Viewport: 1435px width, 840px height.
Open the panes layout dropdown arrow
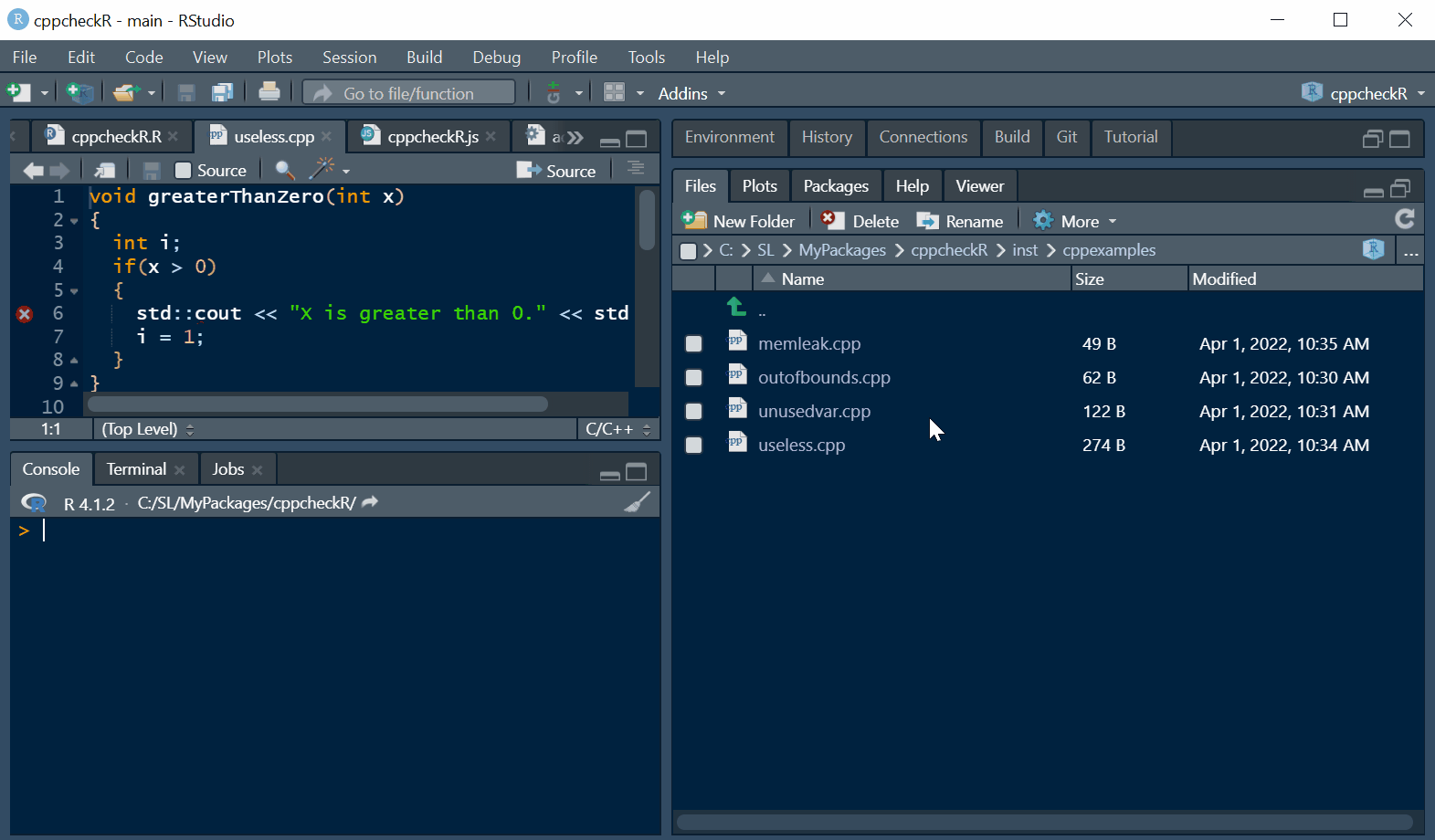point(639,94)
